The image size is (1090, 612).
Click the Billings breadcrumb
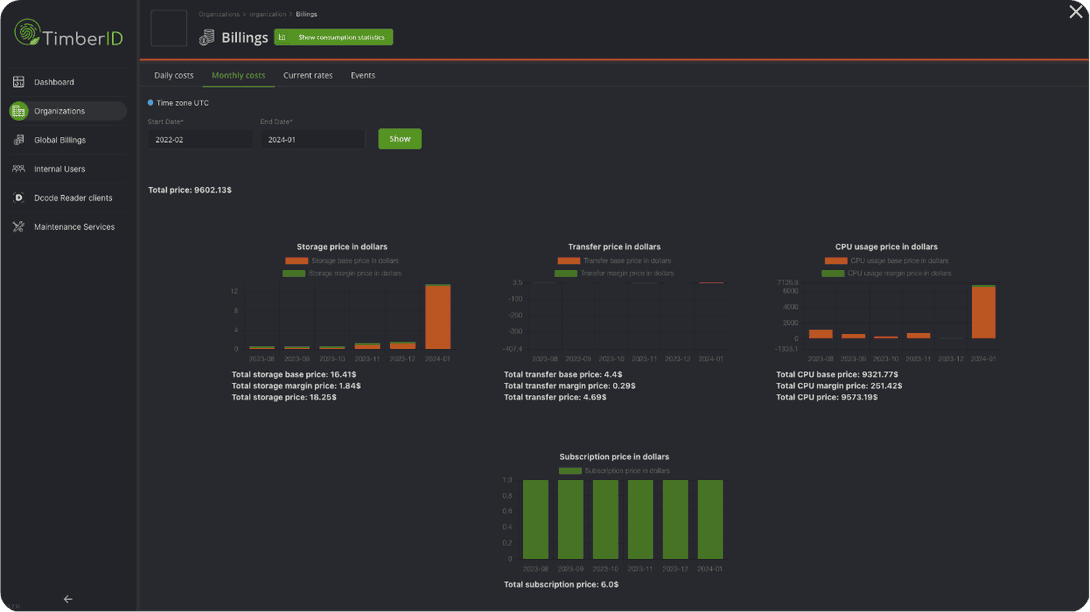[307, 14]
